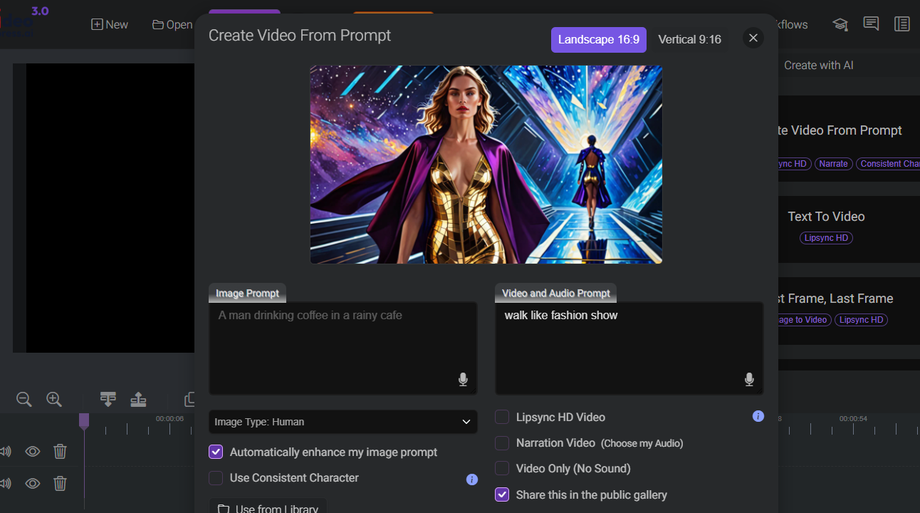Delete first track with trash icon
Viewport: 920px width, 513px height.
[x=60, y=451]
